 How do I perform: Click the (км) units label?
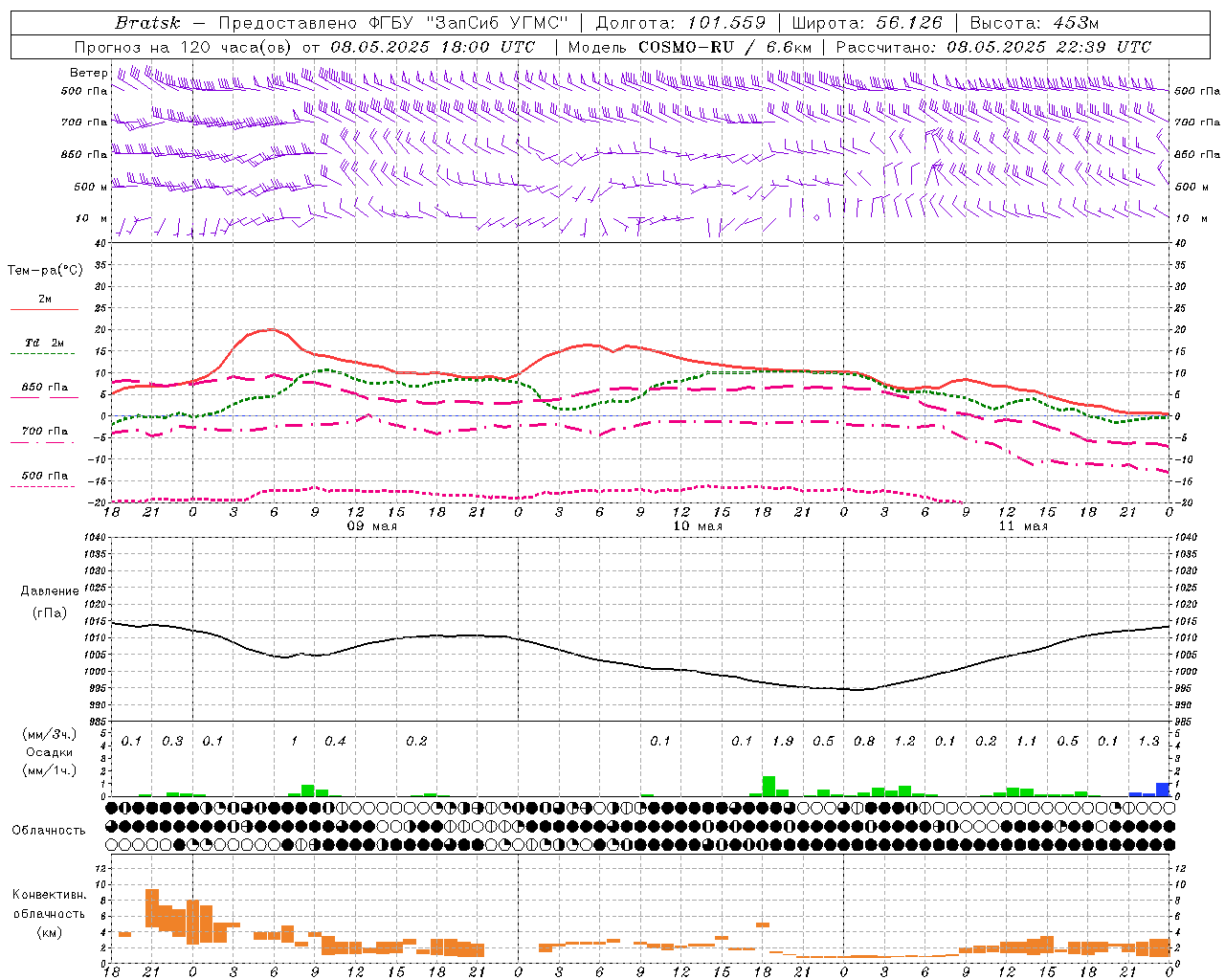[49, 932]
